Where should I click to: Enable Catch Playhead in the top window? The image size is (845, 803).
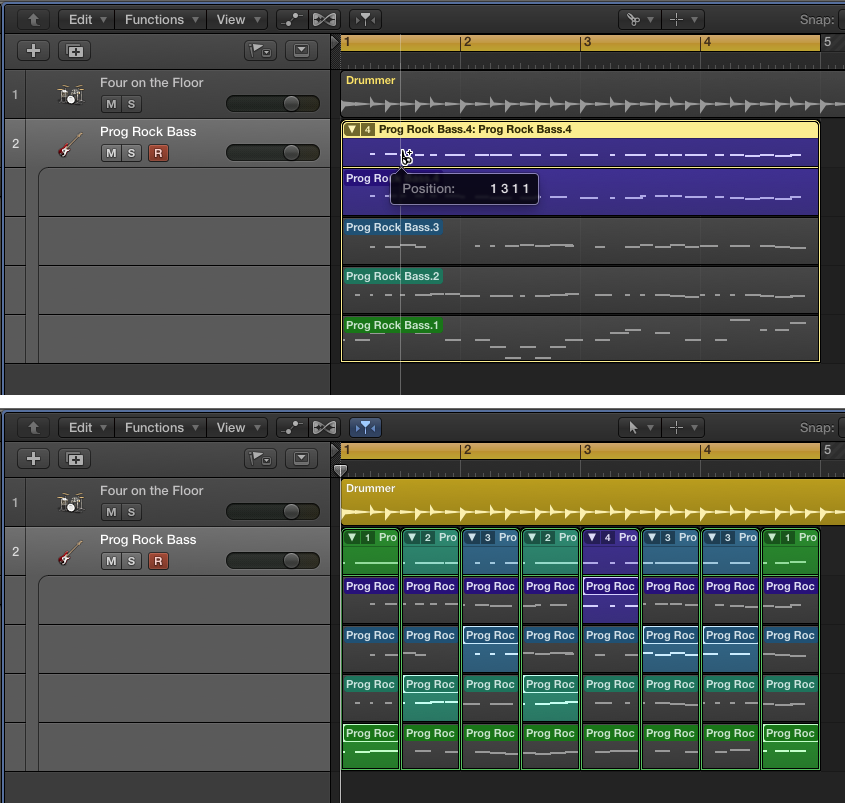[365, 20]
